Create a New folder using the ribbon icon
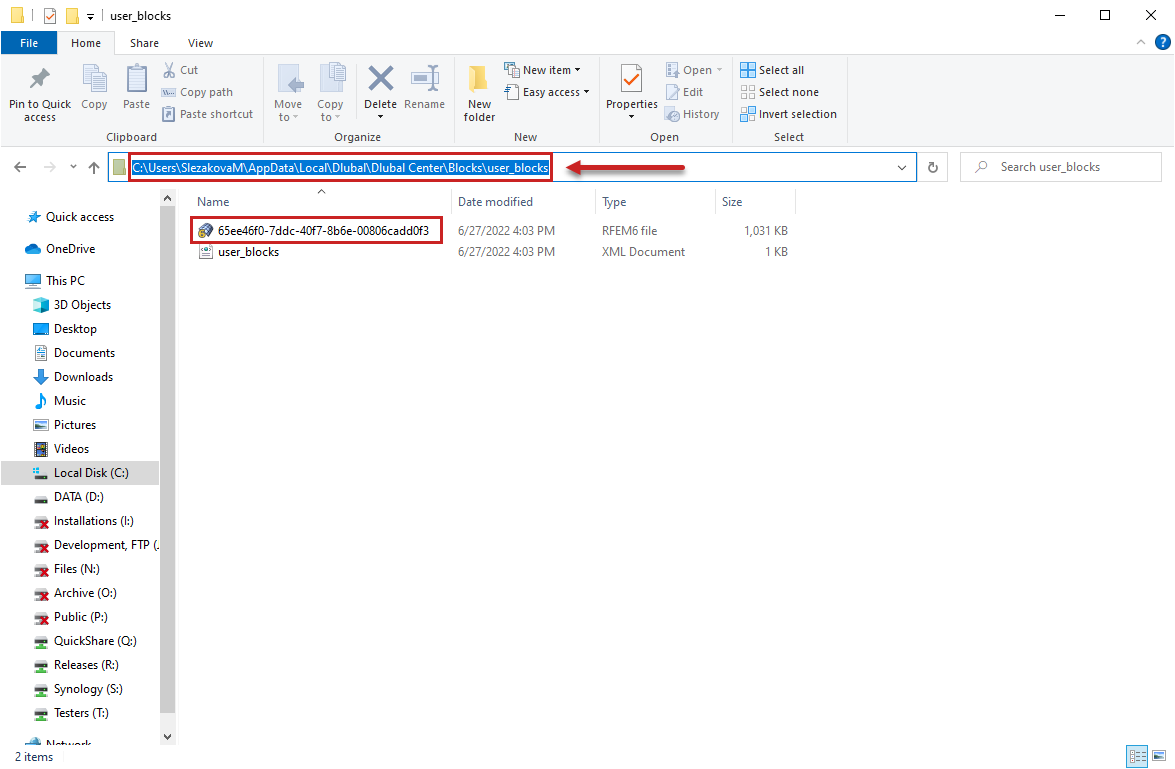 pos(478,92)
